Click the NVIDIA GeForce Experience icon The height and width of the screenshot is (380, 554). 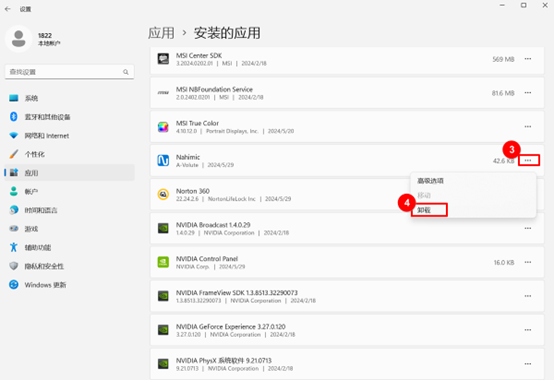[x=163, y=330]
